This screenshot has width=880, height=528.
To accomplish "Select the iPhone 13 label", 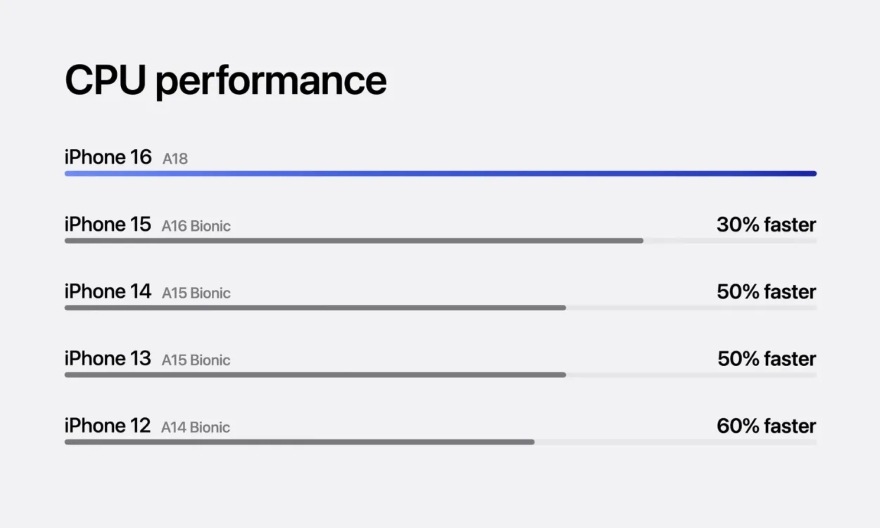I will [108, 359].
